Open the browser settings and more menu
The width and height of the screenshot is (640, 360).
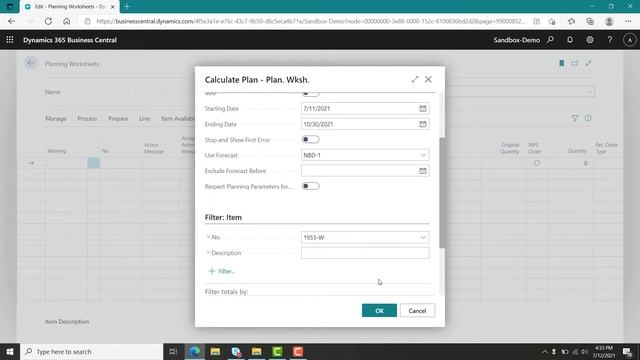[x=628, y=21]
